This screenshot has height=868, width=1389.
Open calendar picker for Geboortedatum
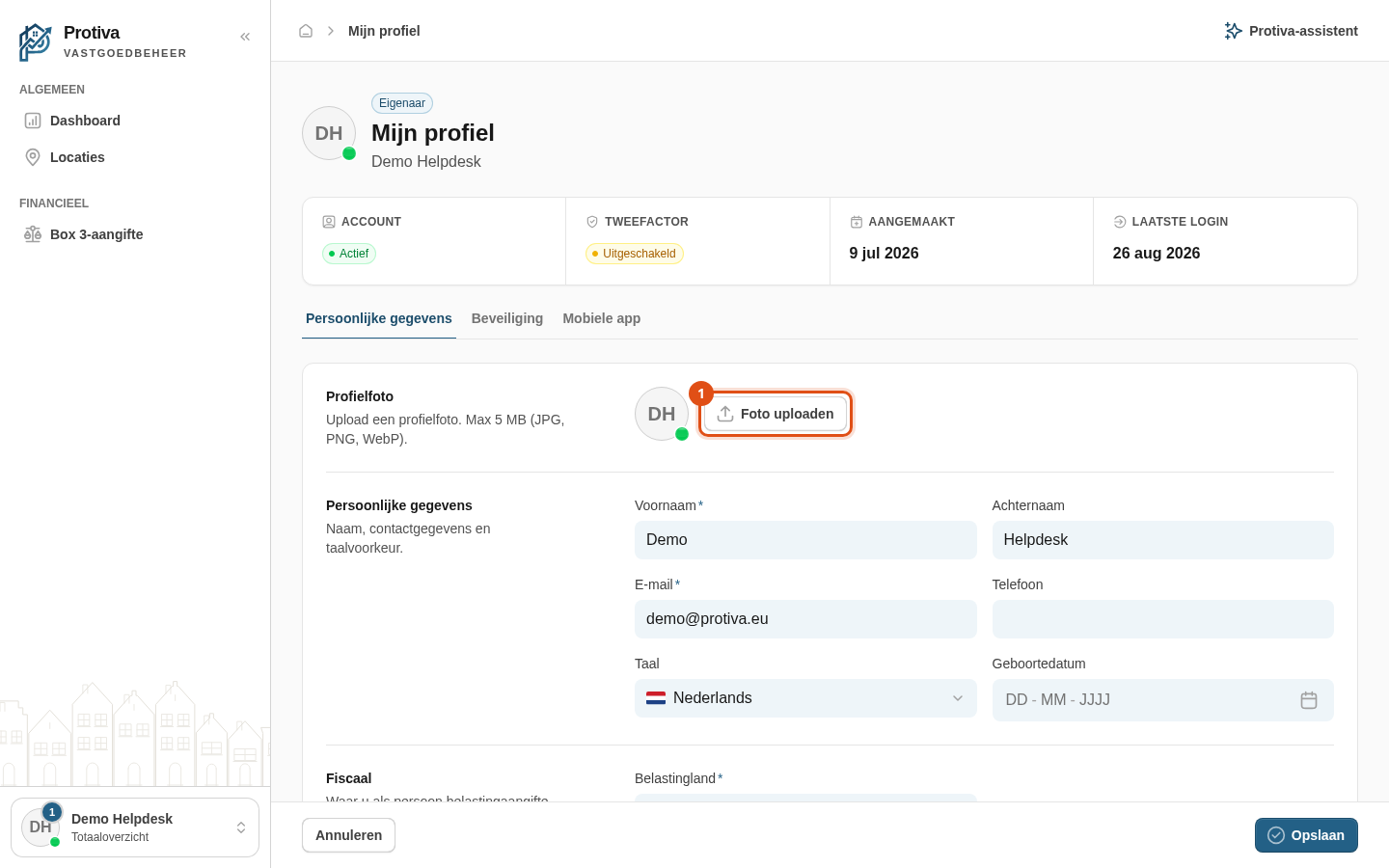1309,700
